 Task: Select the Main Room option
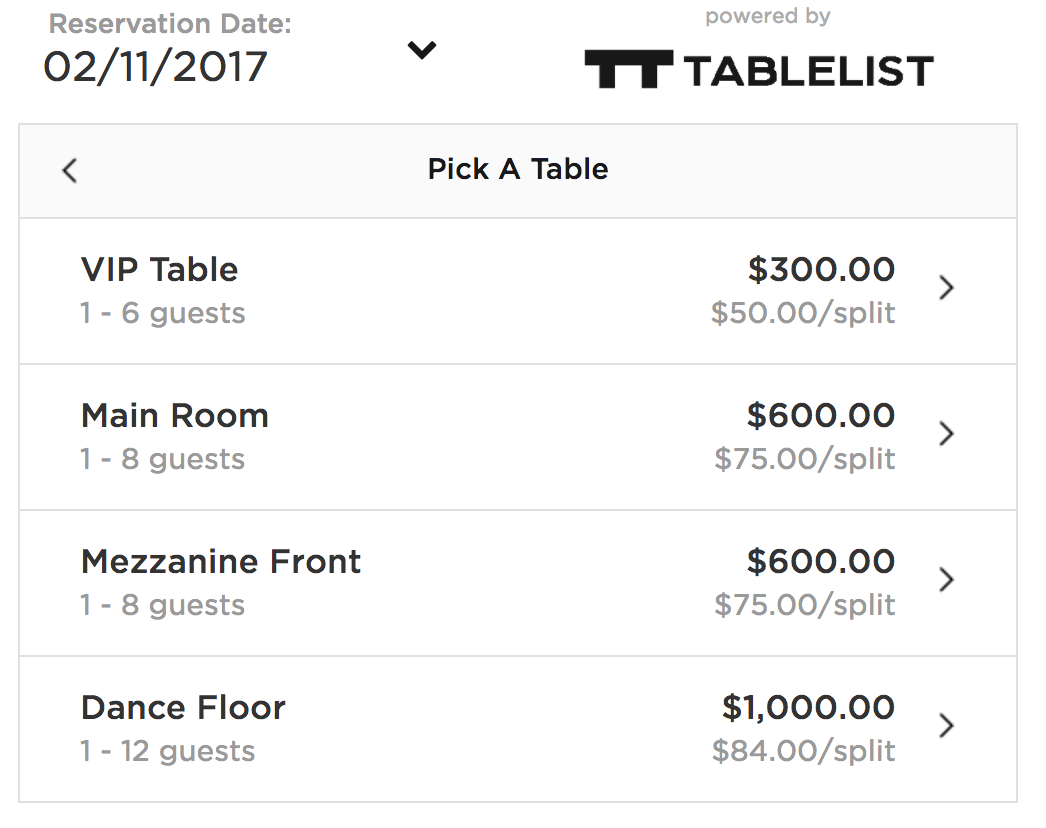click(175, 416)
